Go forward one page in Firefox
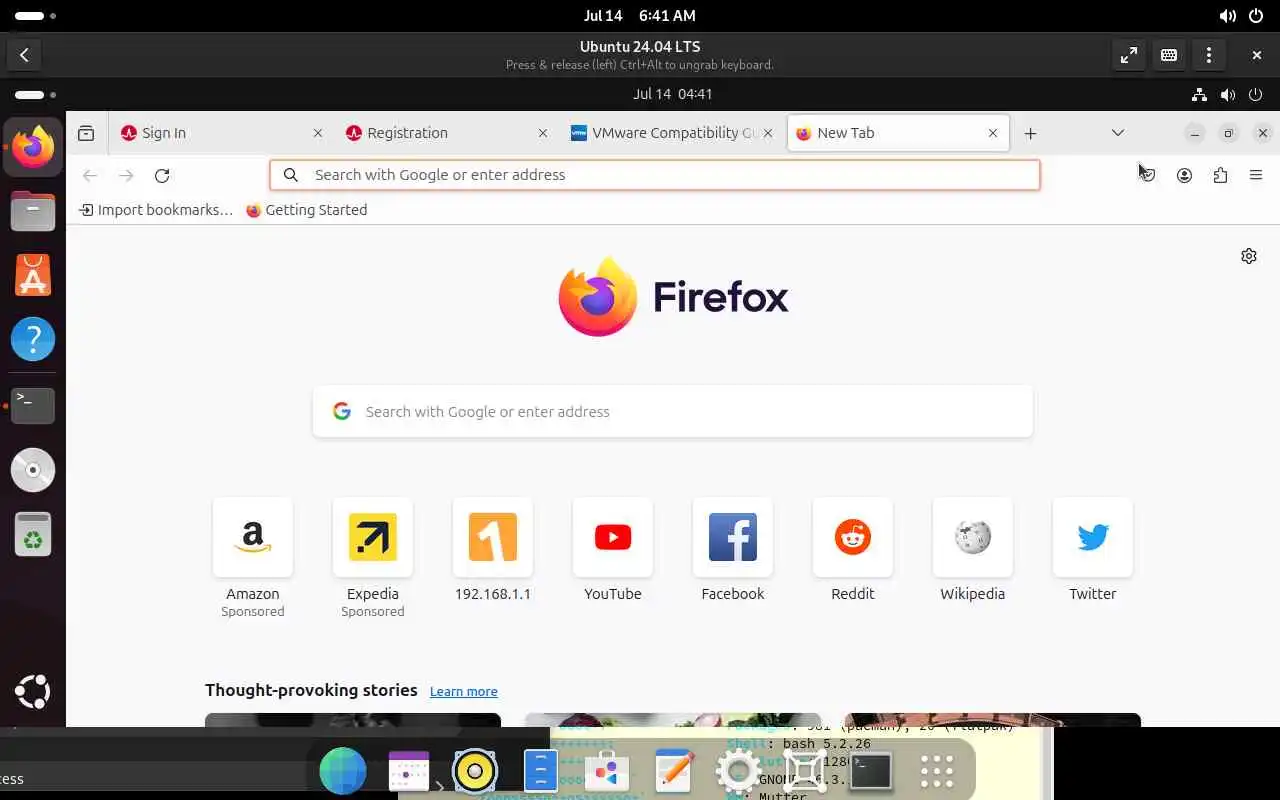 coord(126,175)
